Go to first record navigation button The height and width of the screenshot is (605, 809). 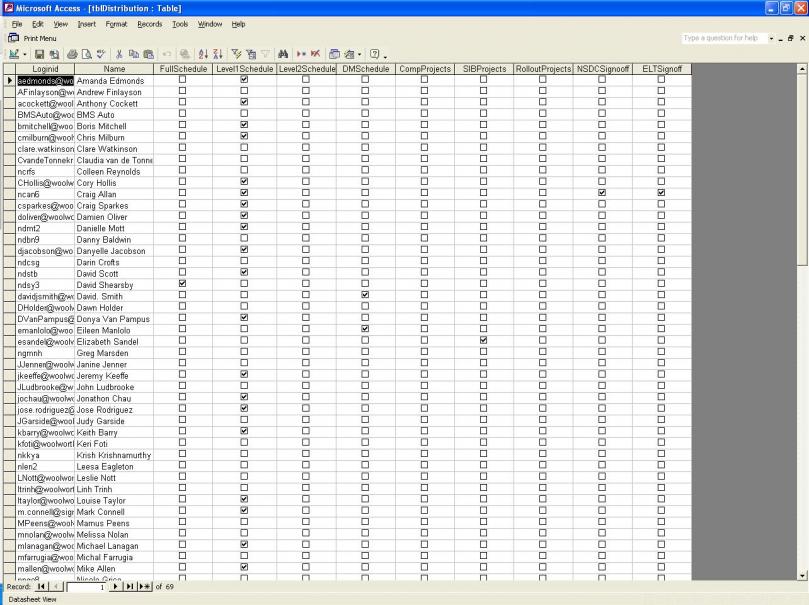pos(41,586)
